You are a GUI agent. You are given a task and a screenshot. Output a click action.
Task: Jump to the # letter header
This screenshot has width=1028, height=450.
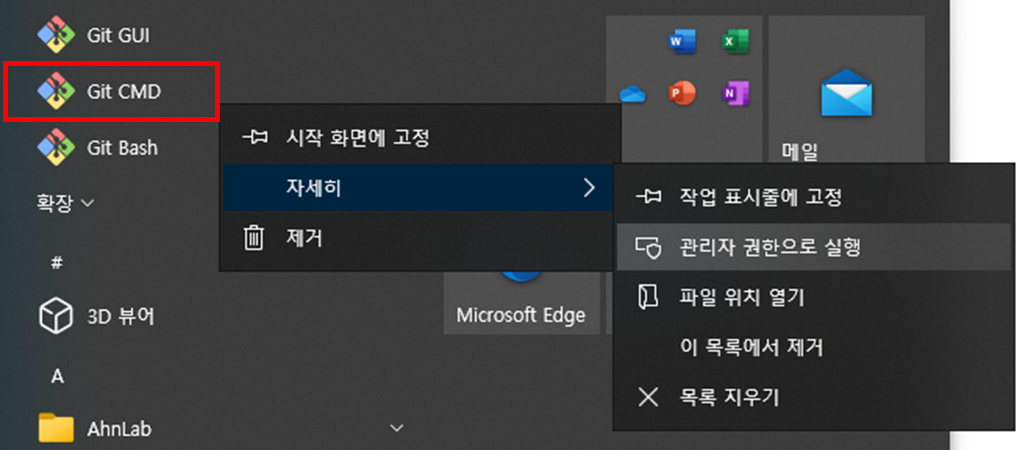click(x=57, y=263)
